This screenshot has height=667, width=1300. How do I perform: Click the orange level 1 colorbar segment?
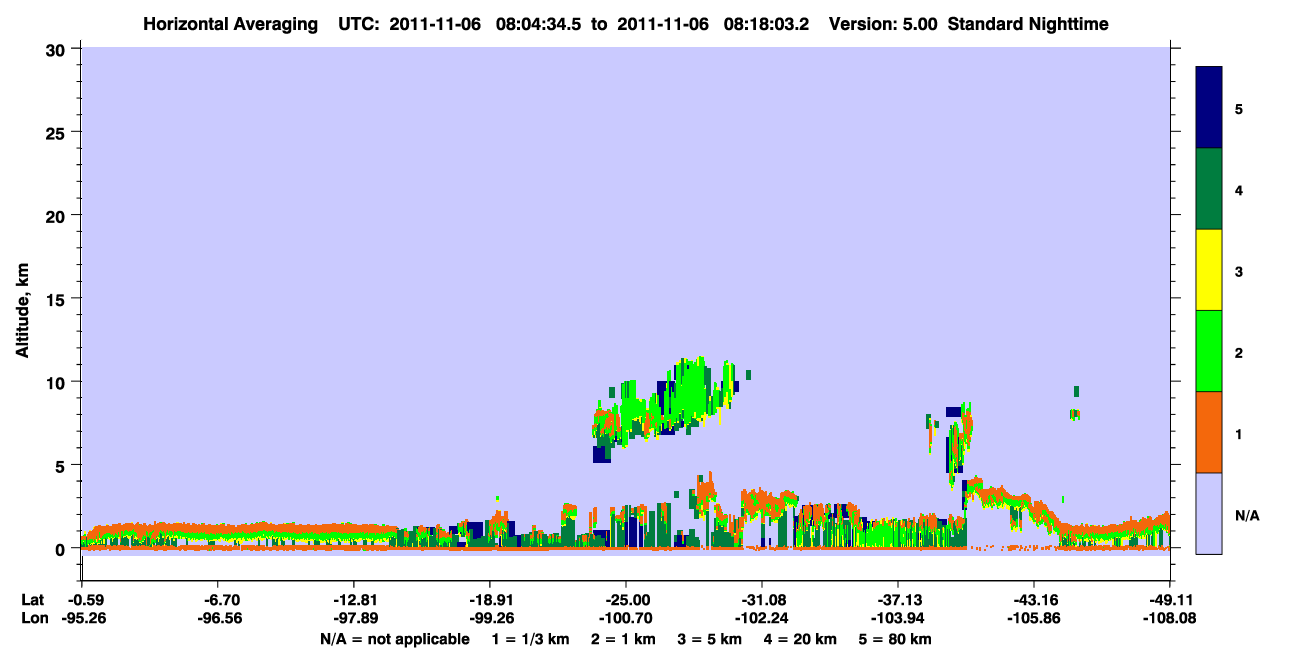[x=1209, y=432]
